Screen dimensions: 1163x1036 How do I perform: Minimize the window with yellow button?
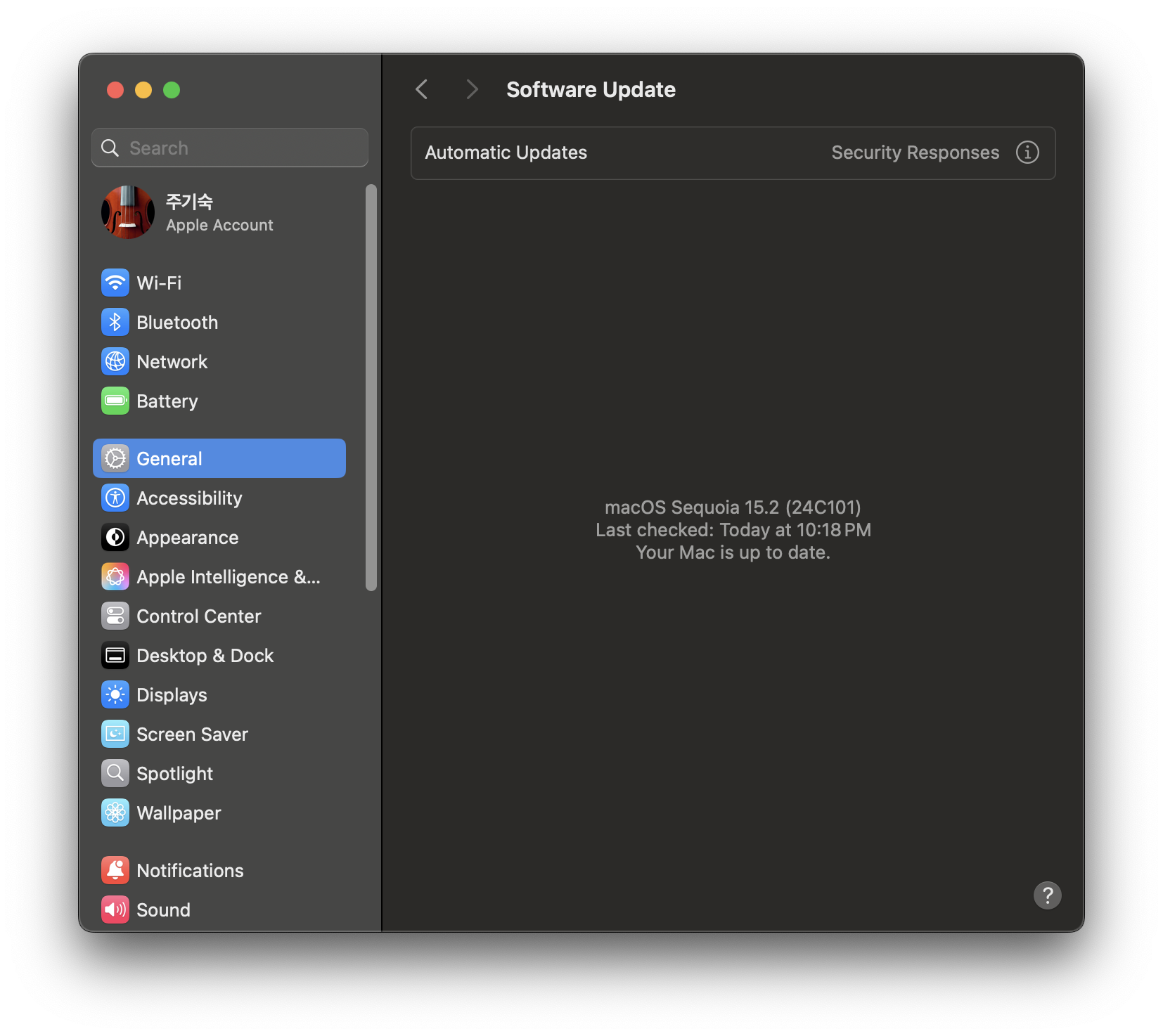[x=143, y=90]
